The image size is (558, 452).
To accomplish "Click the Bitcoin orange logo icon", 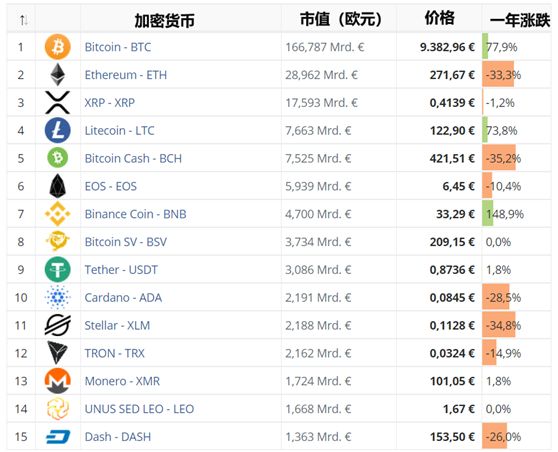I will click(57, 47).
